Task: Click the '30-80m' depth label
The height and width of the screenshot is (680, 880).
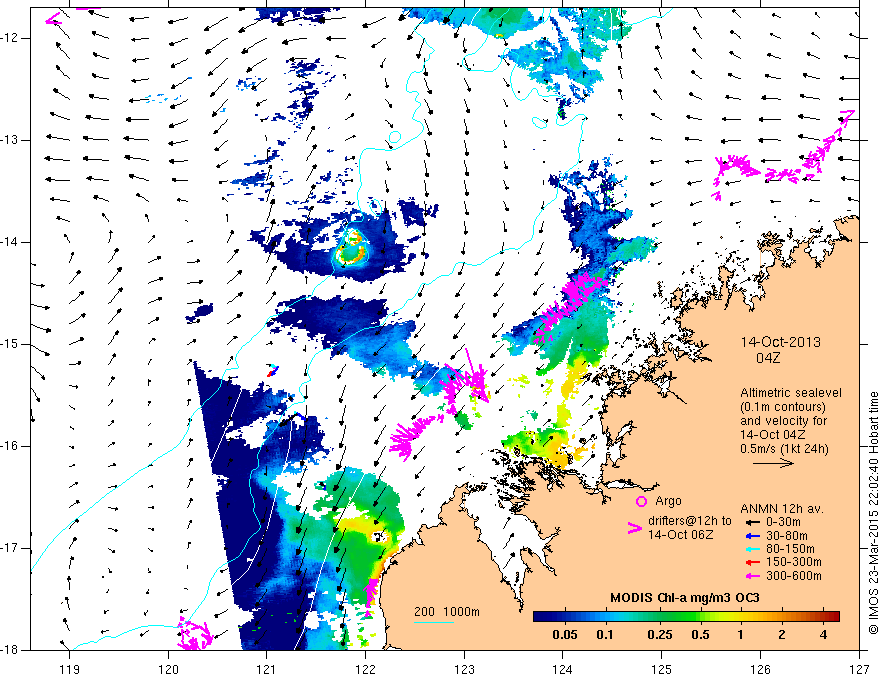Action: coord(787,536)
